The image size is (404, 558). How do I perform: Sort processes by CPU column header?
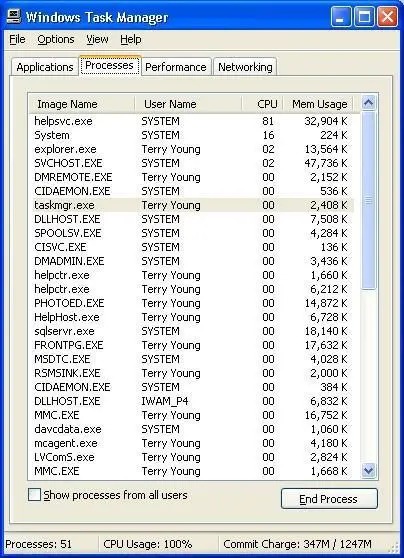coord(263,104)
